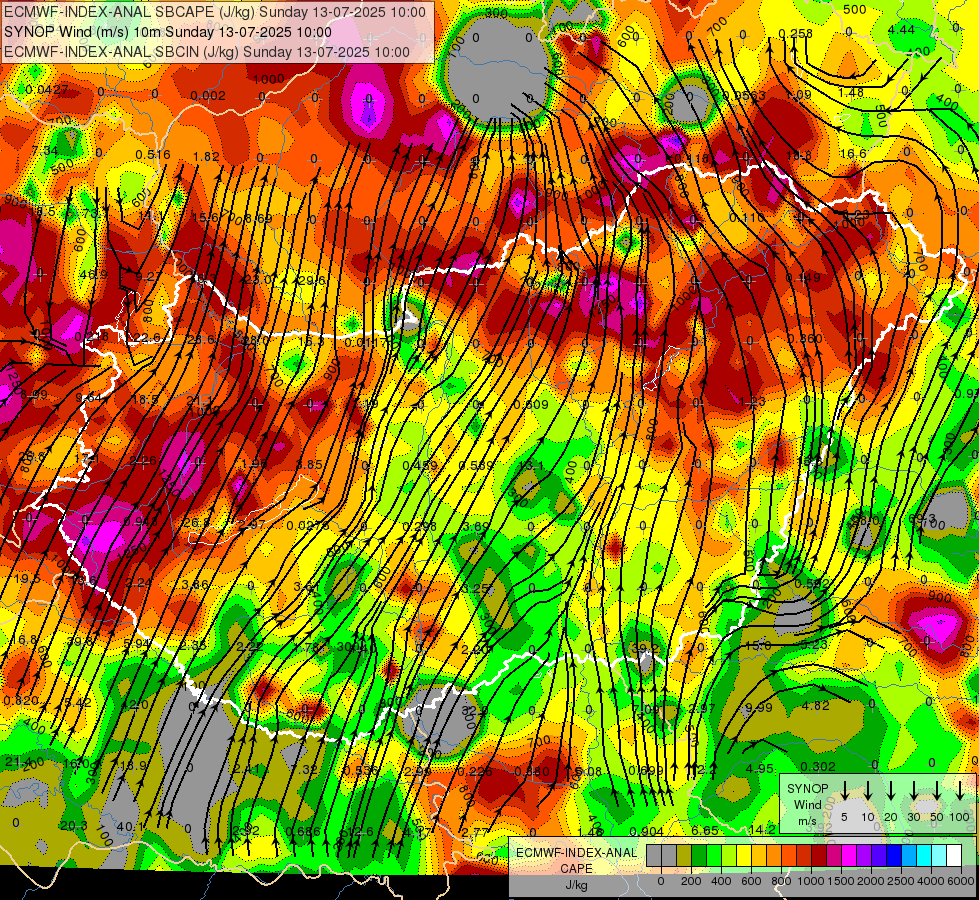Click the 18.5 value on the map
Image resolution: width=979 pixels, height=900 pixels.
145,399
